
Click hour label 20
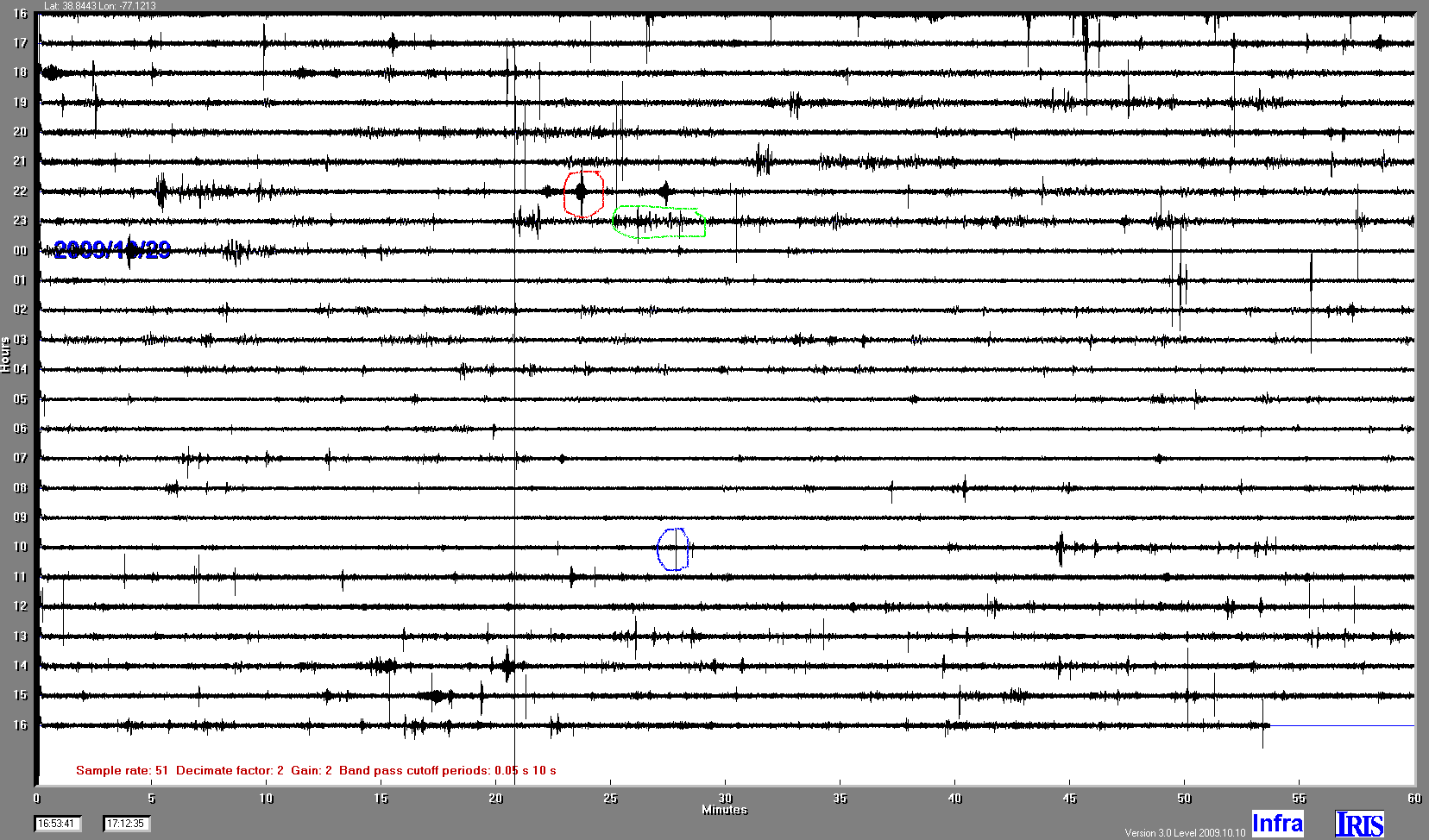click(20, 132)
